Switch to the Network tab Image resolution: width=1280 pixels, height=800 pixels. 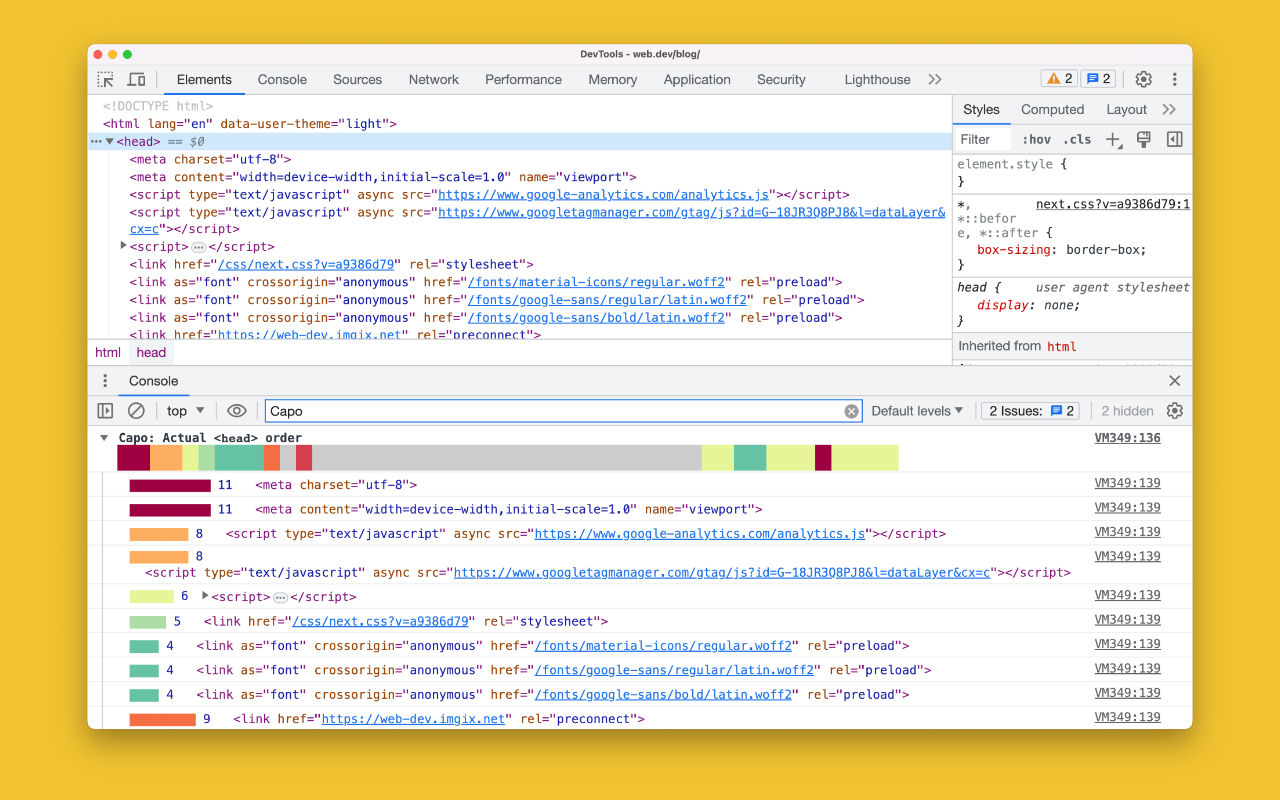433,80
